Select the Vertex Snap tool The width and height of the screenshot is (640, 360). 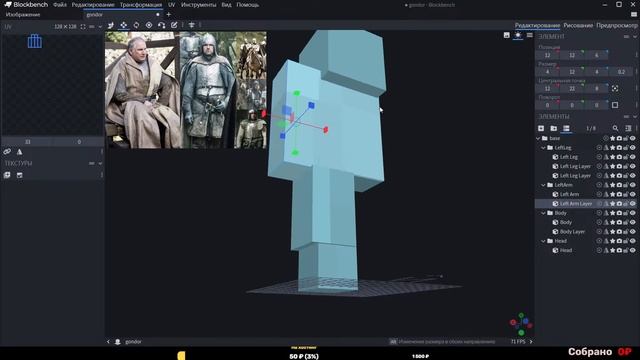click(162, 25)
